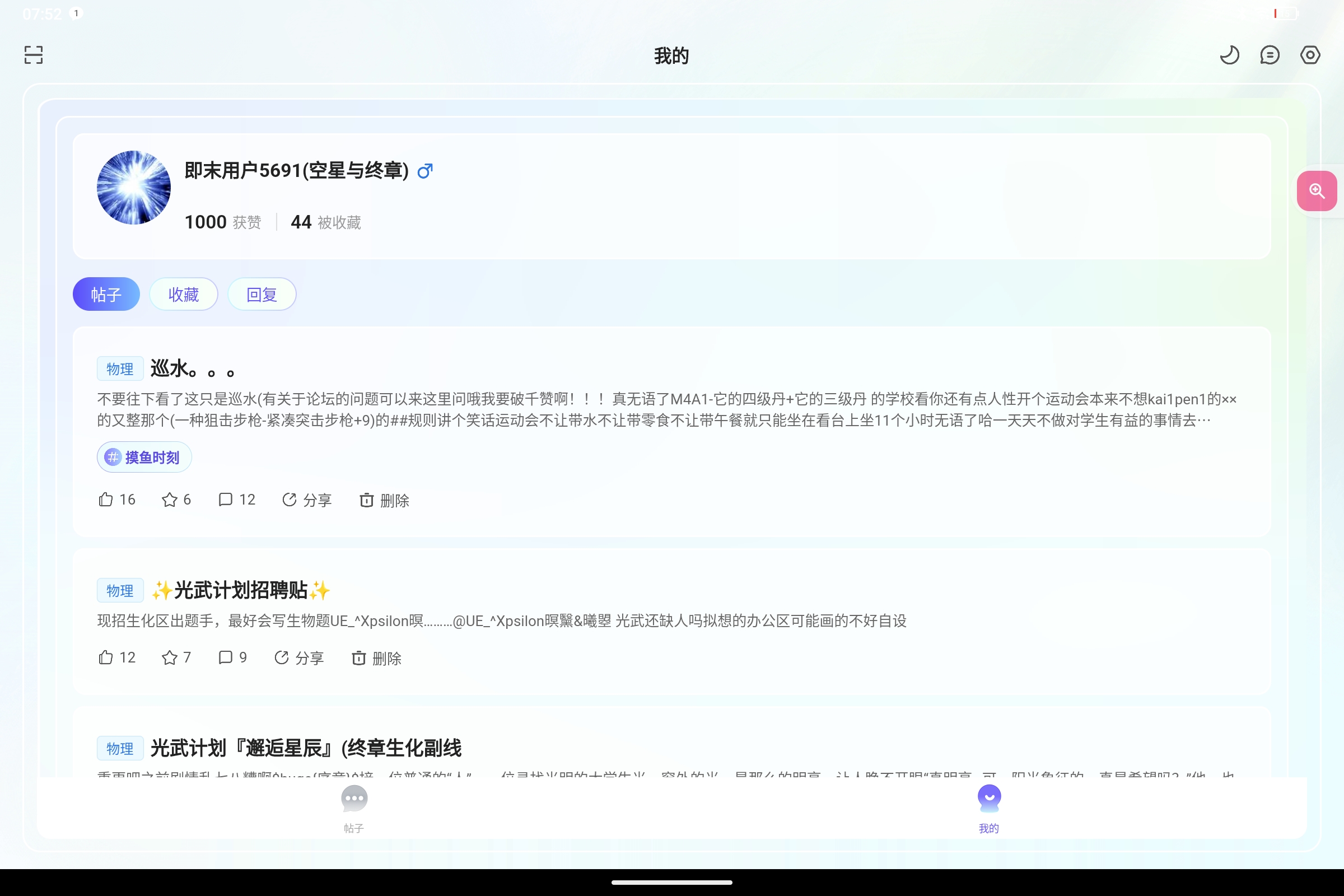
Task: Click the user profile avatar
Action: click(134, 188)
